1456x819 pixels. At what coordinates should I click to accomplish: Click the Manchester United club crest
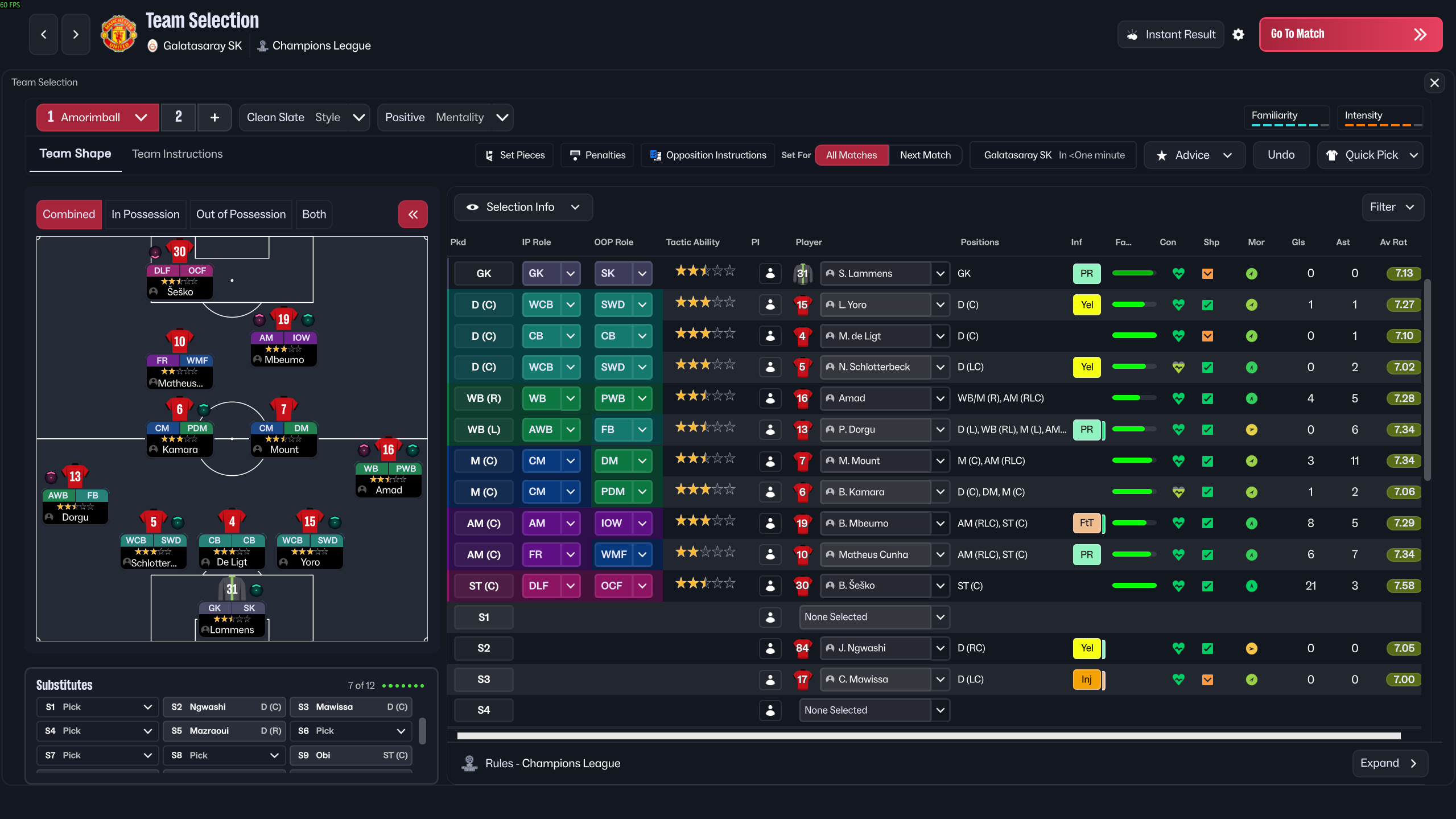pos(118,34)
